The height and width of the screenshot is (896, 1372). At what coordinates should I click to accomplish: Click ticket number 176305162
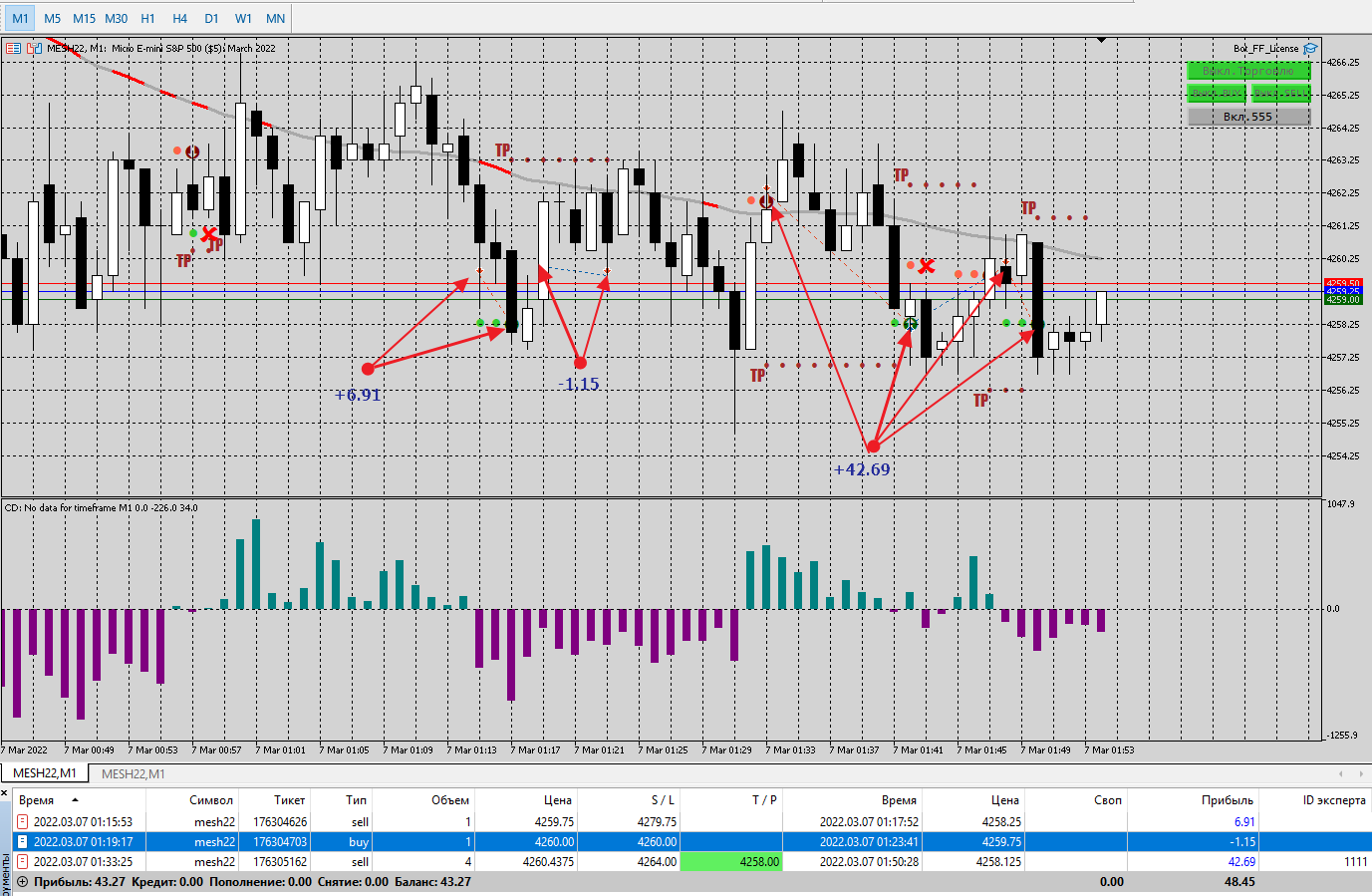[280, 861]
